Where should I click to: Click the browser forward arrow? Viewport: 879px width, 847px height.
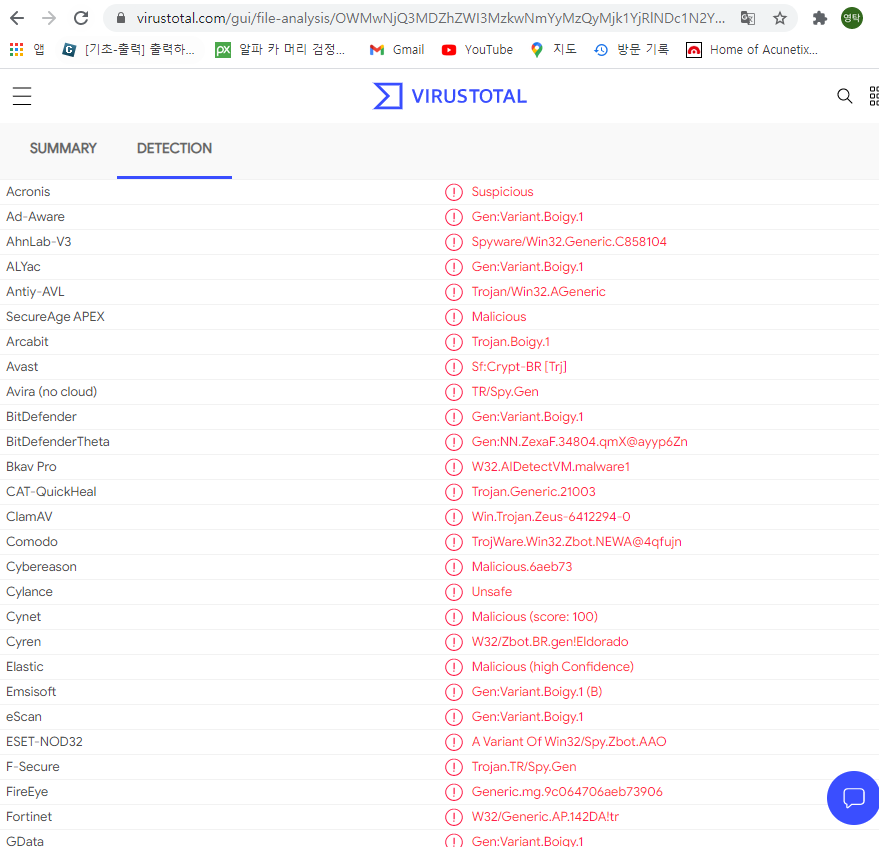pyautogui.click(x=49, y=18)
